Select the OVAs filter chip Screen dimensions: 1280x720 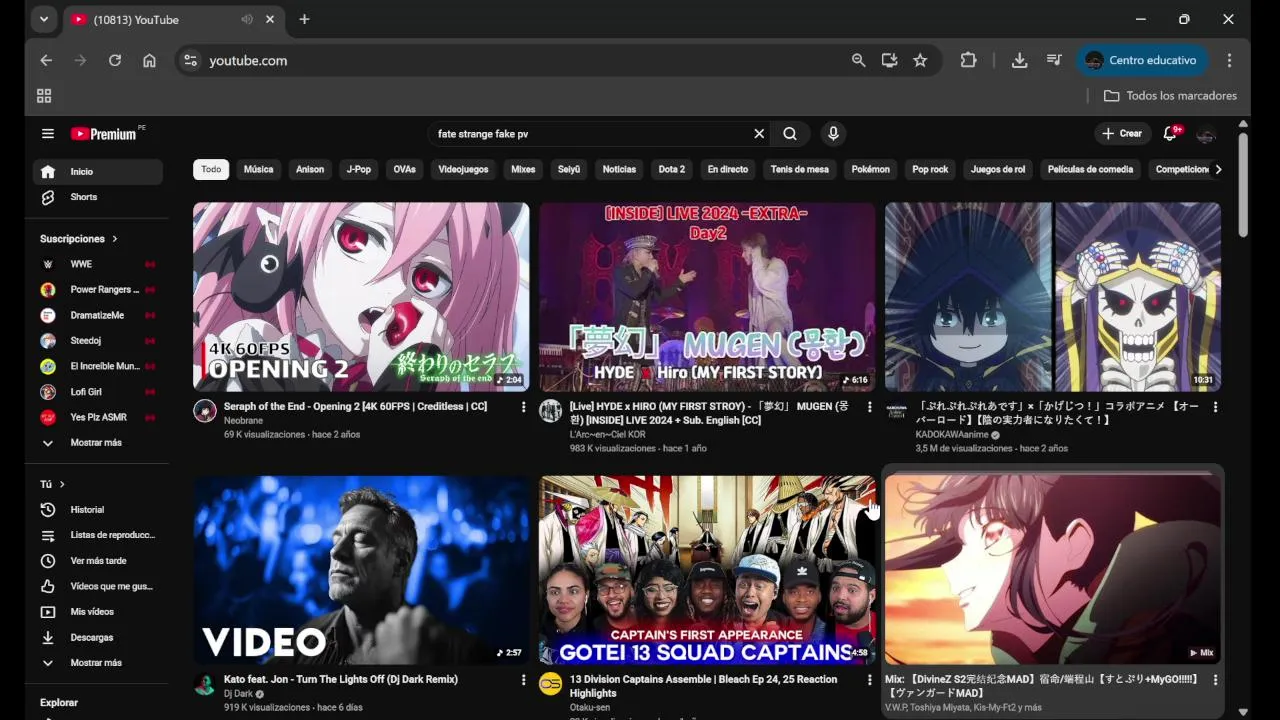point(405,170)
